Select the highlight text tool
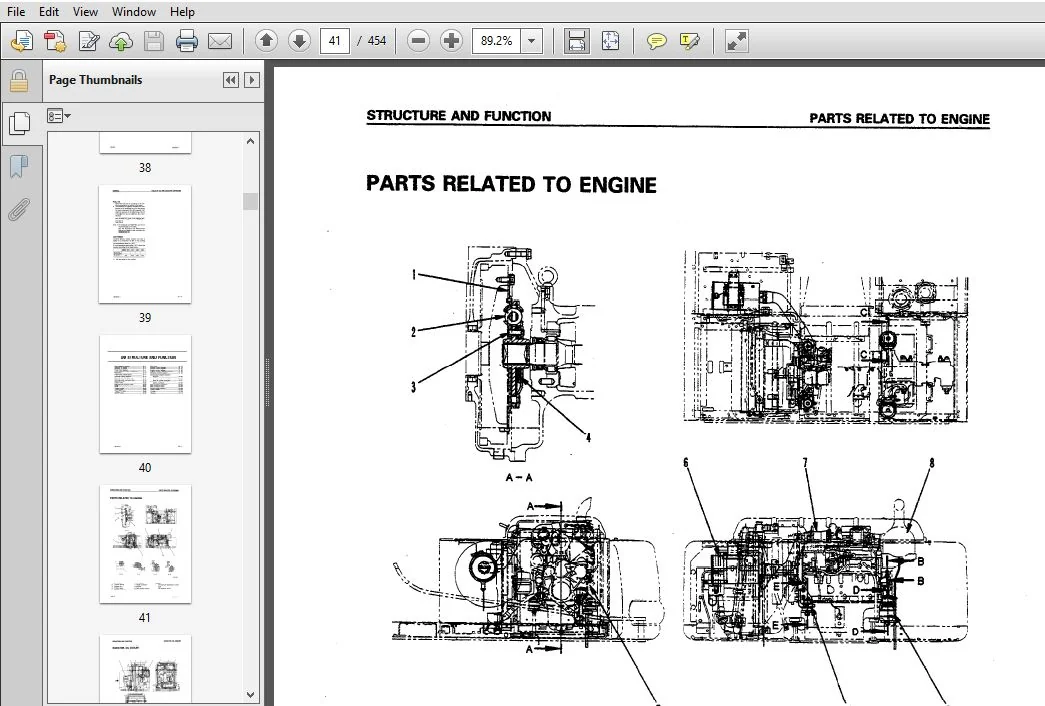1045x706 pixels. coord(690,41)
